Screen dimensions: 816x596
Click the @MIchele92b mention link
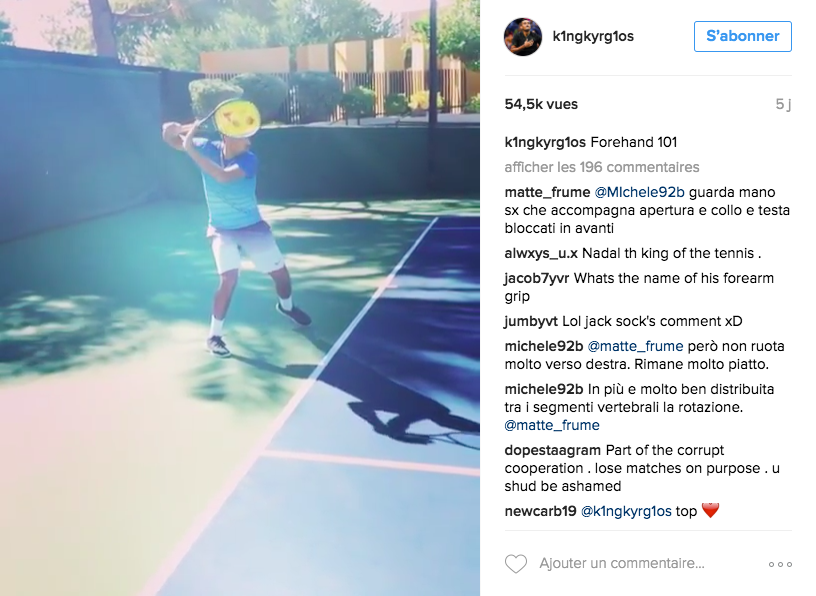click(639, 192)
